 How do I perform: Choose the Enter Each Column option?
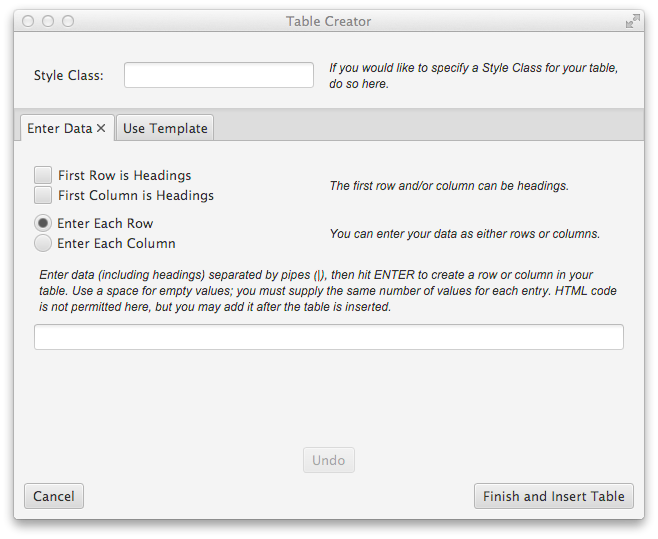(x=43, y=243)
